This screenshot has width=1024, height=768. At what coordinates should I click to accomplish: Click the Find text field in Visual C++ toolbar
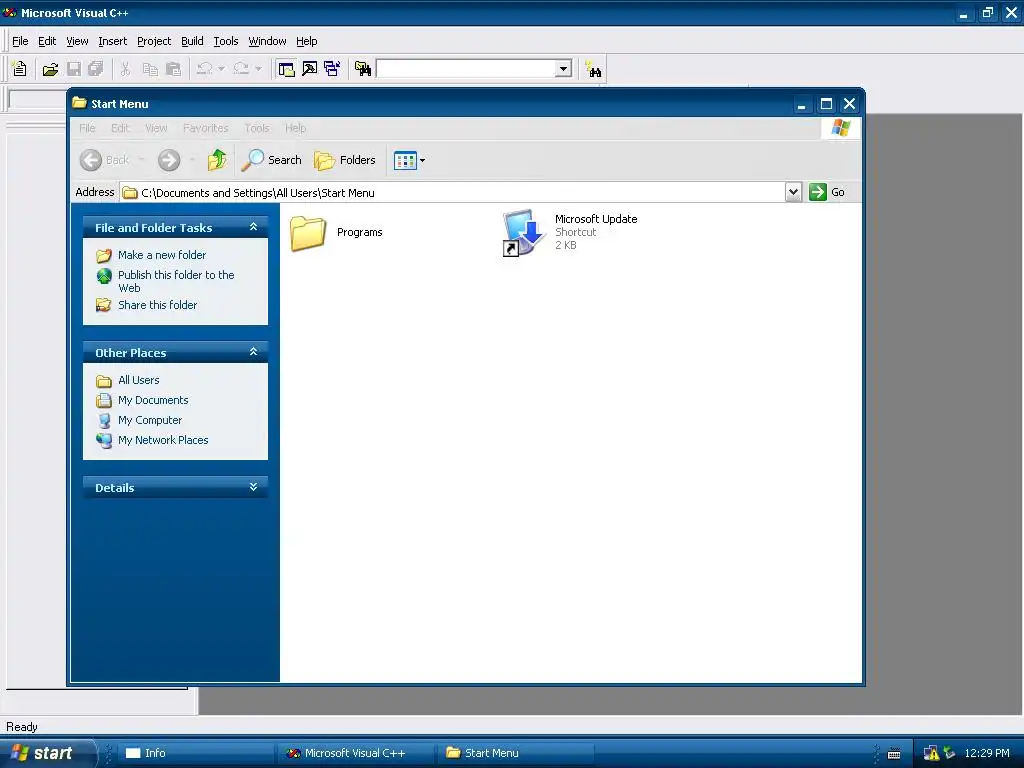tap(466, 69)
